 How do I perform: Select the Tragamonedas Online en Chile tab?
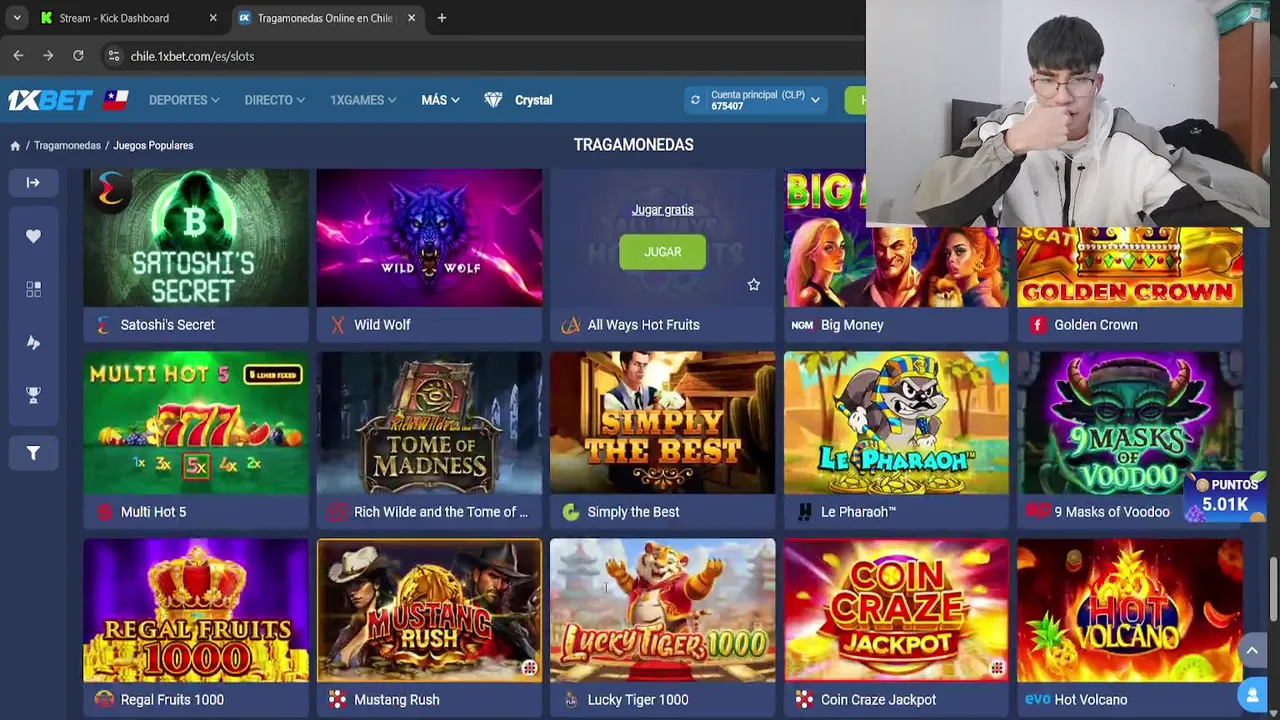(325, 18)
